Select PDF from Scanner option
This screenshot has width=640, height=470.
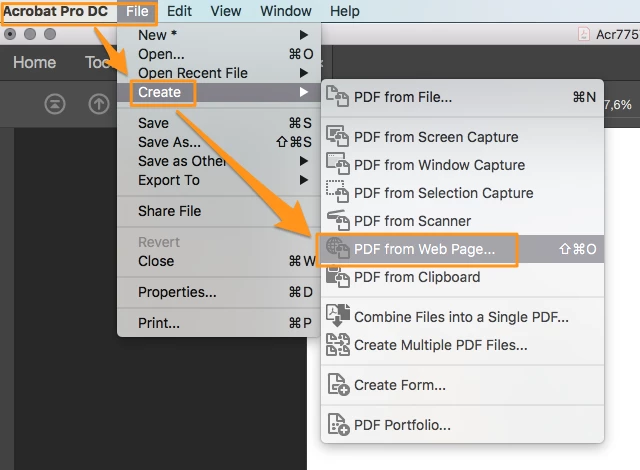[x=462, y=221]
